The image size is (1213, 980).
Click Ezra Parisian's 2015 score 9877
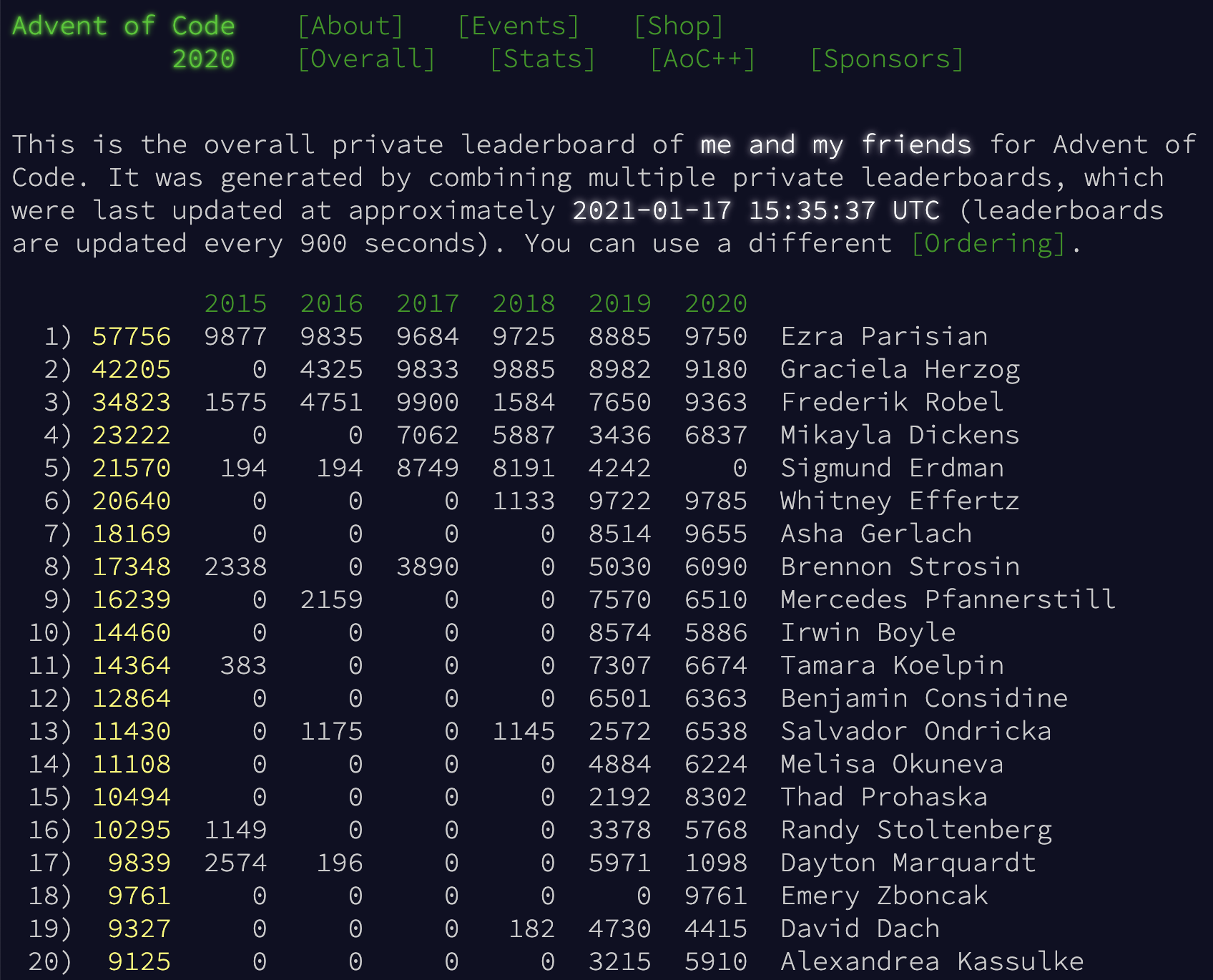236,337
